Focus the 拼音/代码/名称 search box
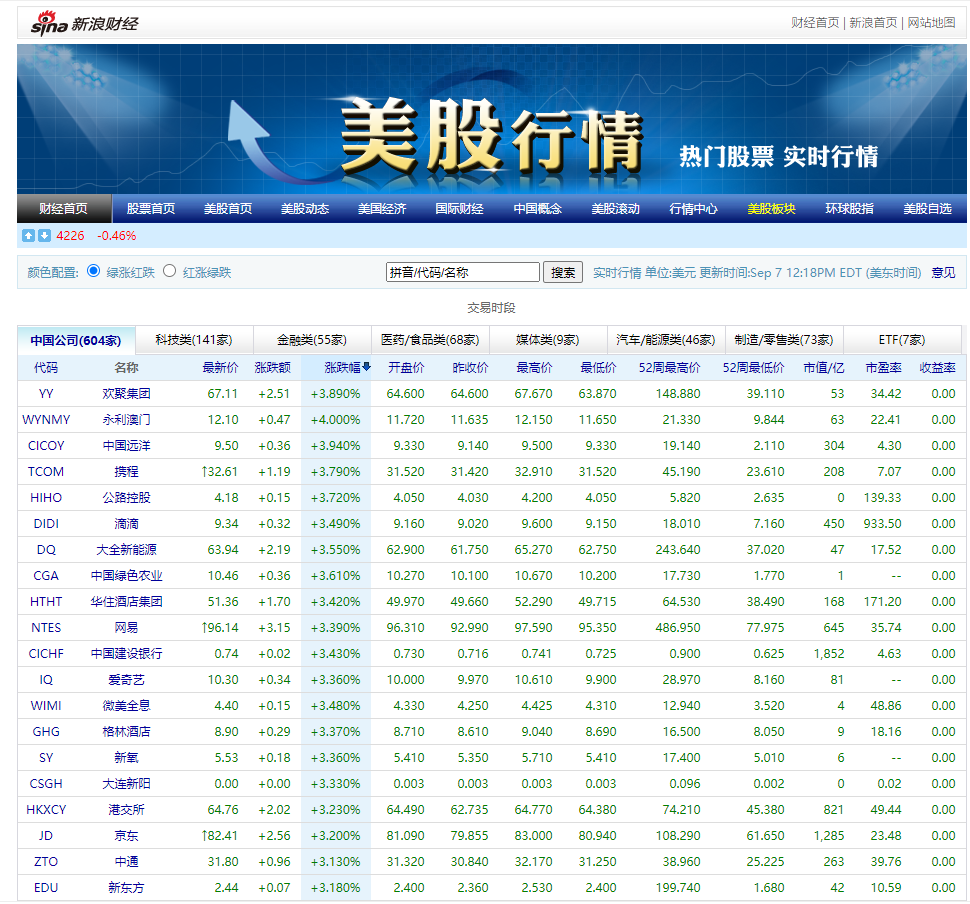 coord(463,272)
